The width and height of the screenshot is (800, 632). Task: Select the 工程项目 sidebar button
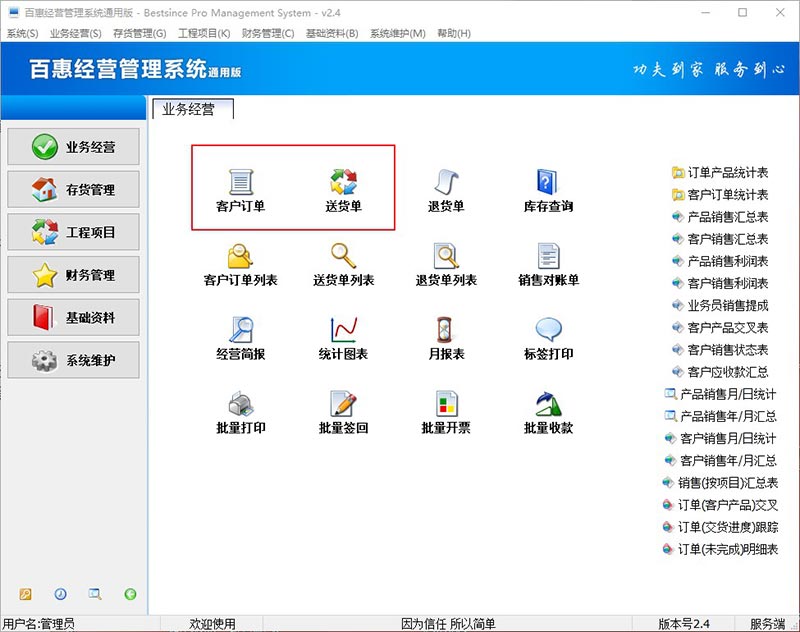pos(73,232)
